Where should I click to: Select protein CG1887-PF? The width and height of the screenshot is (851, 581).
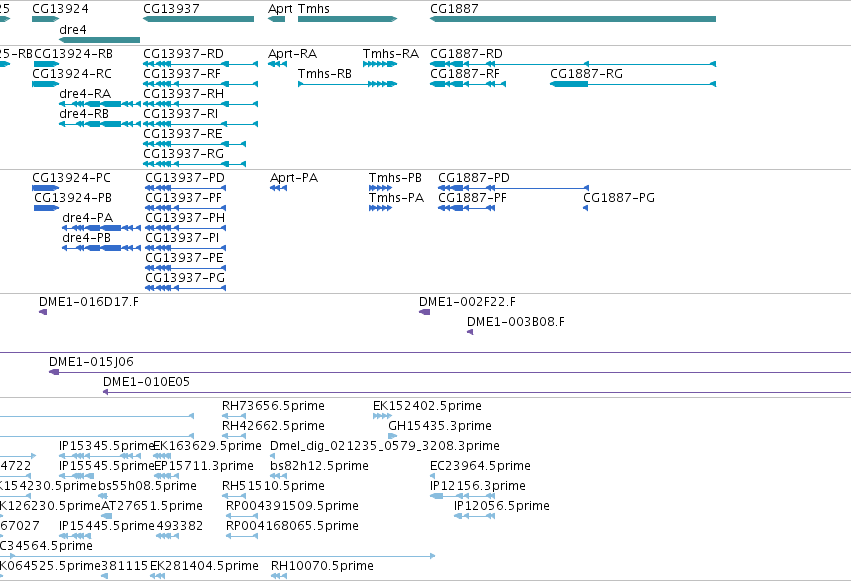pyautogui.click(x=473, y=198)
